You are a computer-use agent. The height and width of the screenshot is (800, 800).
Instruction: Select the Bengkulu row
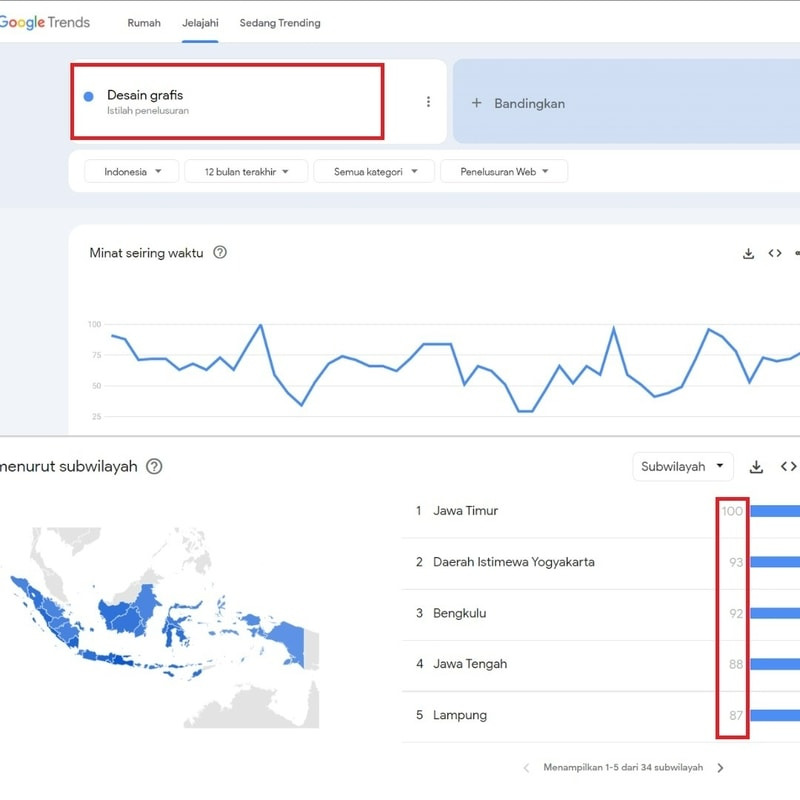click(x=601, y=613)
